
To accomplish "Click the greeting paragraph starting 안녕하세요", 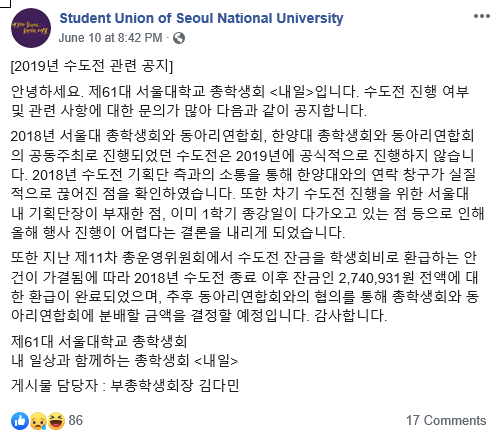I will (x=240, y=101).
